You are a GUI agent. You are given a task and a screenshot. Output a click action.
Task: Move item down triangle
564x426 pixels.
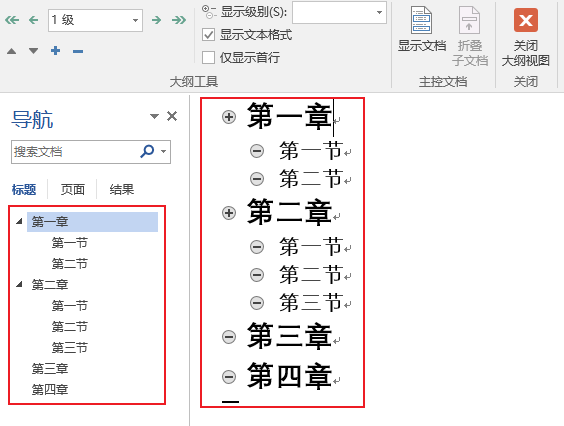point(33,51)
